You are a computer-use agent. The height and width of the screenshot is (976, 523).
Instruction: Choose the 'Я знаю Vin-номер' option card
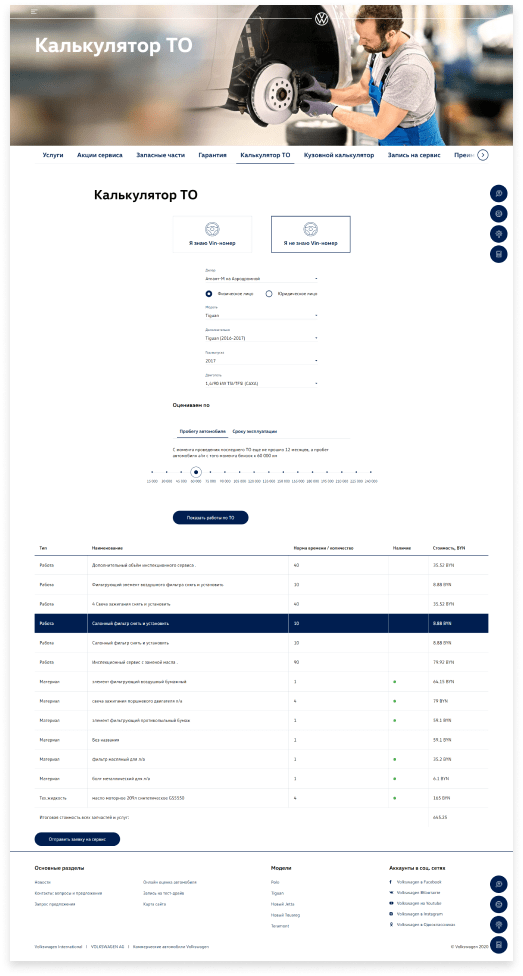tap(212, 234)
